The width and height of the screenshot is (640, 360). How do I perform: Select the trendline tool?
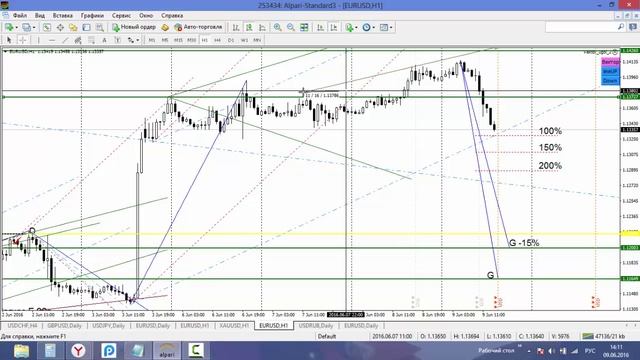65,40
